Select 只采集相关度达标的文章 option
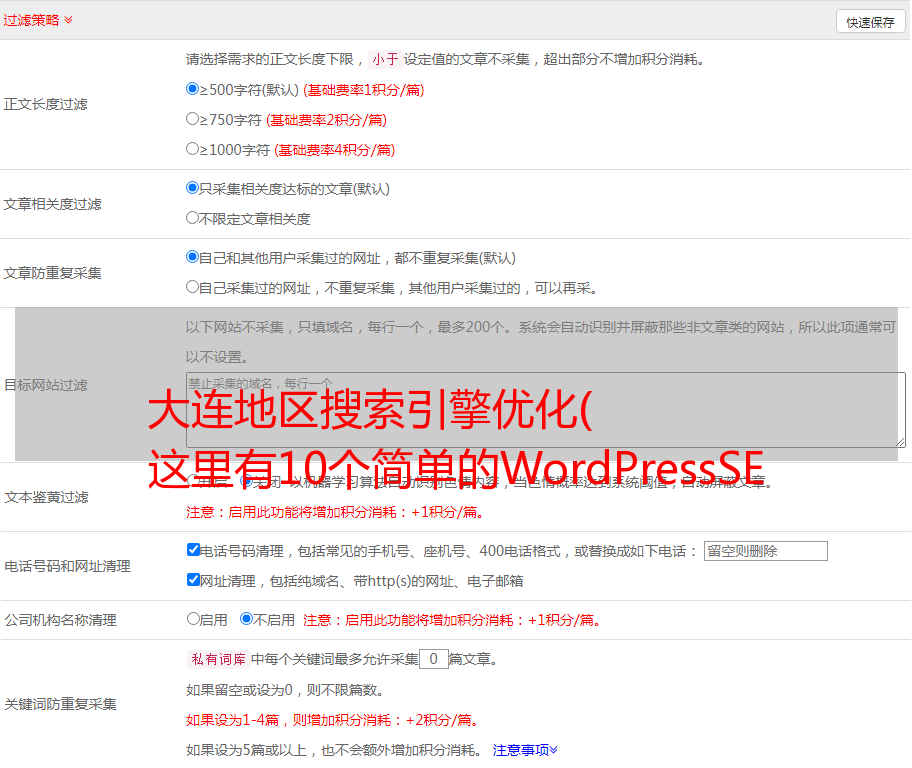This screenshot has height=768, width=912. point(192,188)
